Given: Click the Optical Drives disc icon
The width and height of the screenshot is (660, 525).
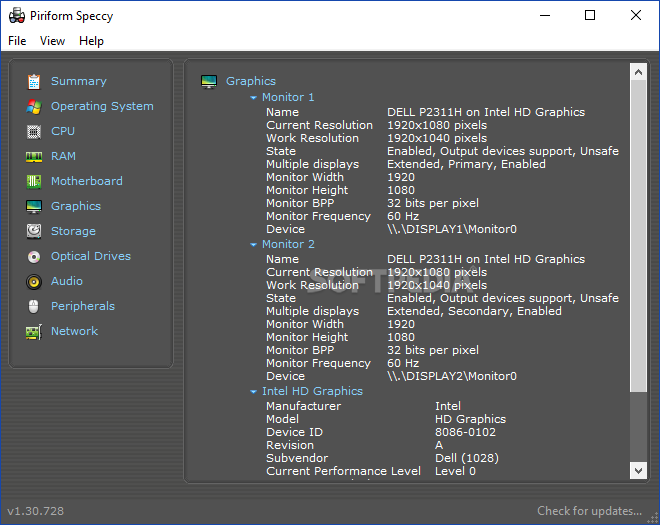Looking at the screenshot, I should click(x=34, y=256).
